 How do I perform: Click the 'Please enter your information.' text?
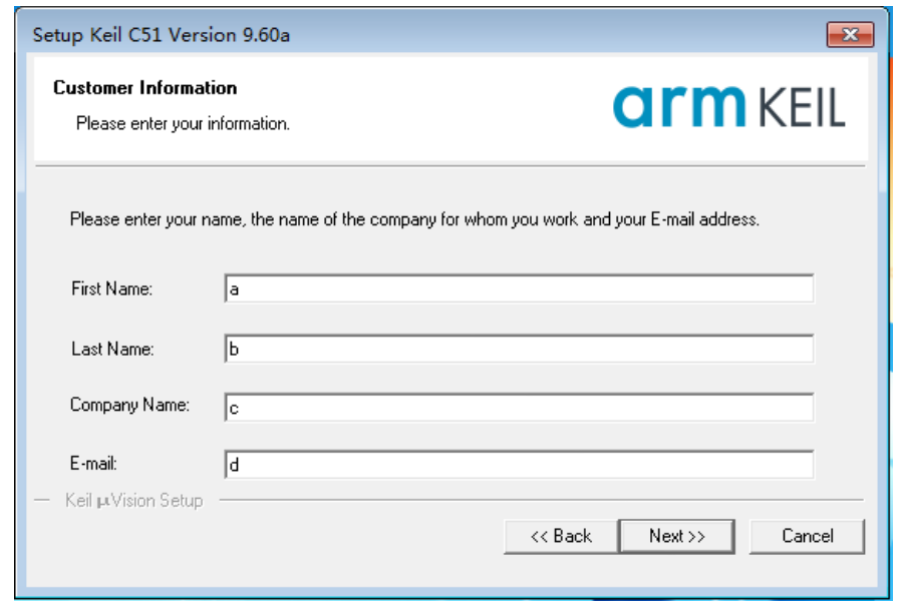[183, 124]
